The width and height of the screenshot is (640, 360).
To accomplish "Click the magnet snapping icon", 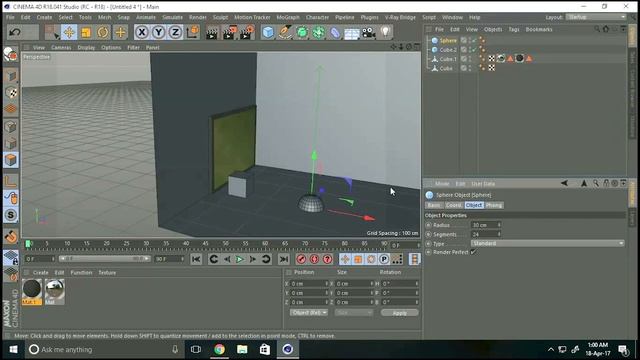I will click(x=11, y=236).
